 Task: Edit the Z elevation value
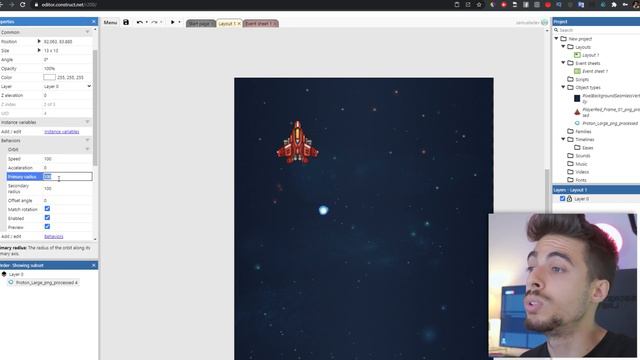67,95
